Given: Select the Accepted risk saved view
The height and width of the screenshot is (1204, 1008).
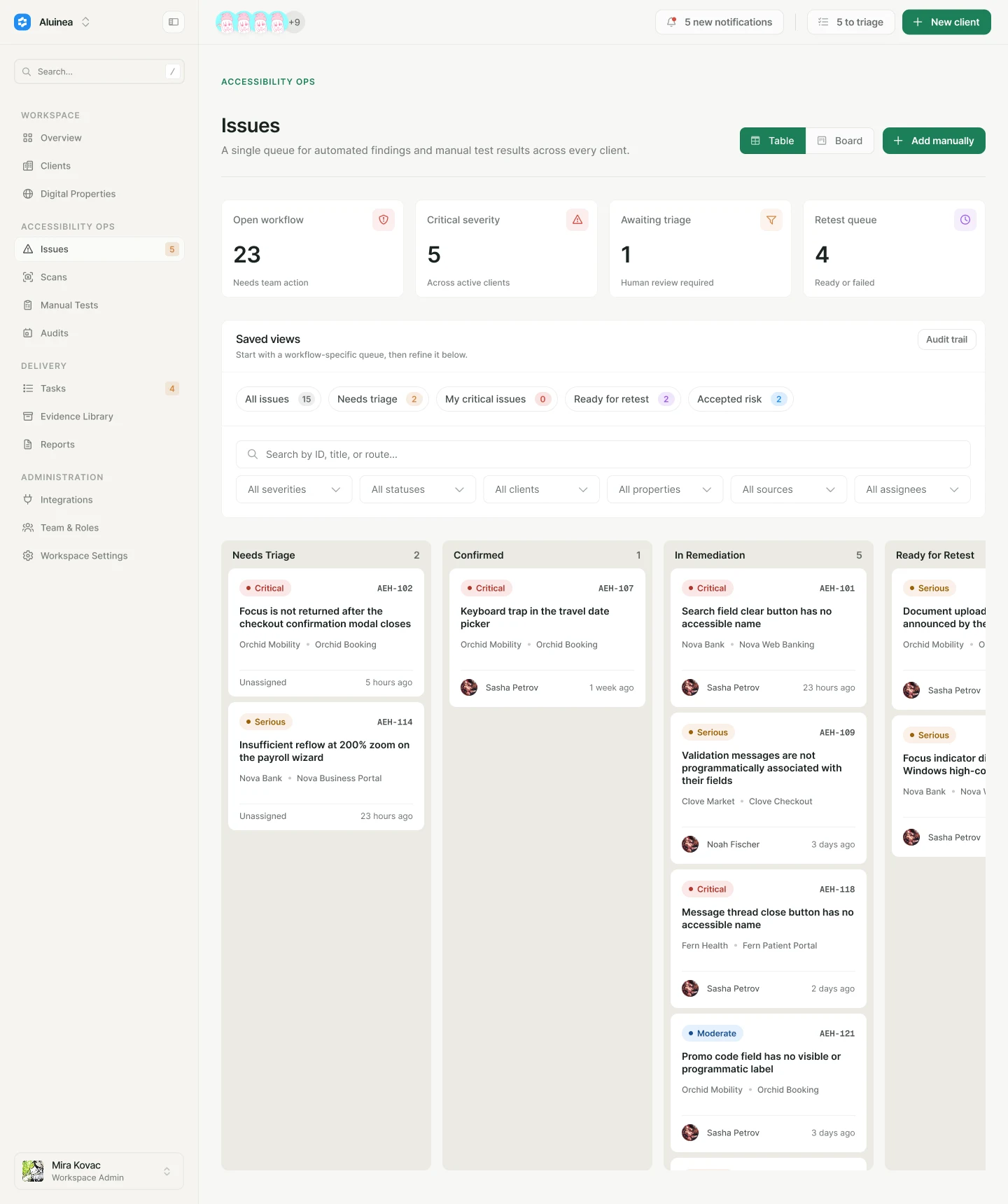Looking at the screenshot, I should tap(741, 399).
